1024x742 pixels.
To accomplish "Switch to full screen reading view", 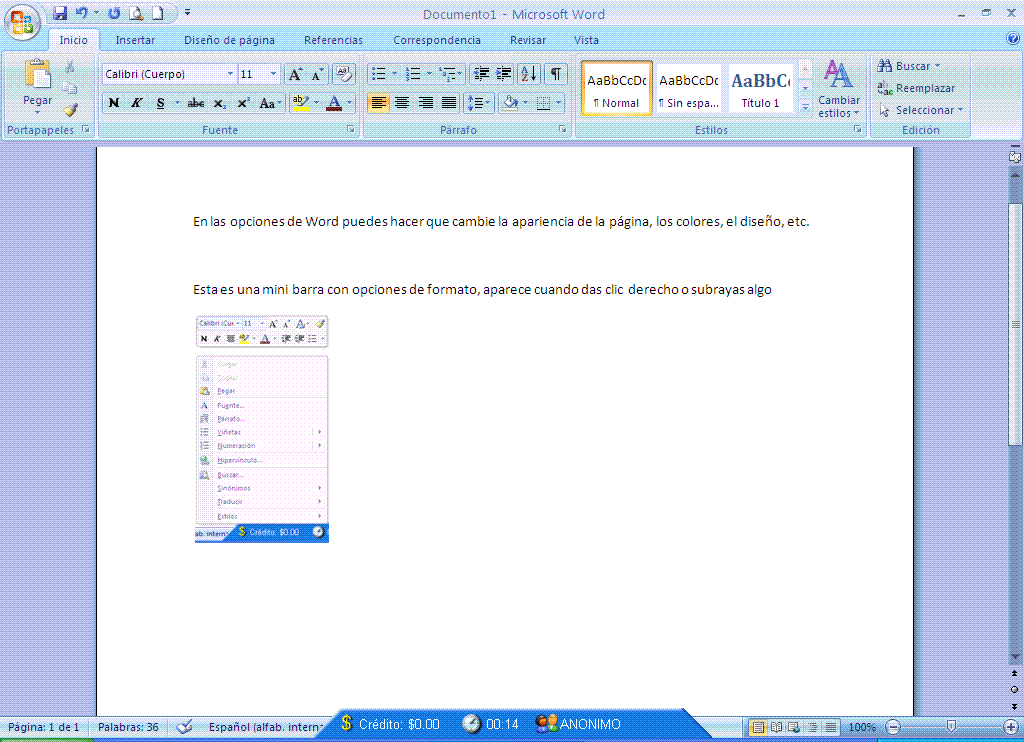I will pos(776,726).
